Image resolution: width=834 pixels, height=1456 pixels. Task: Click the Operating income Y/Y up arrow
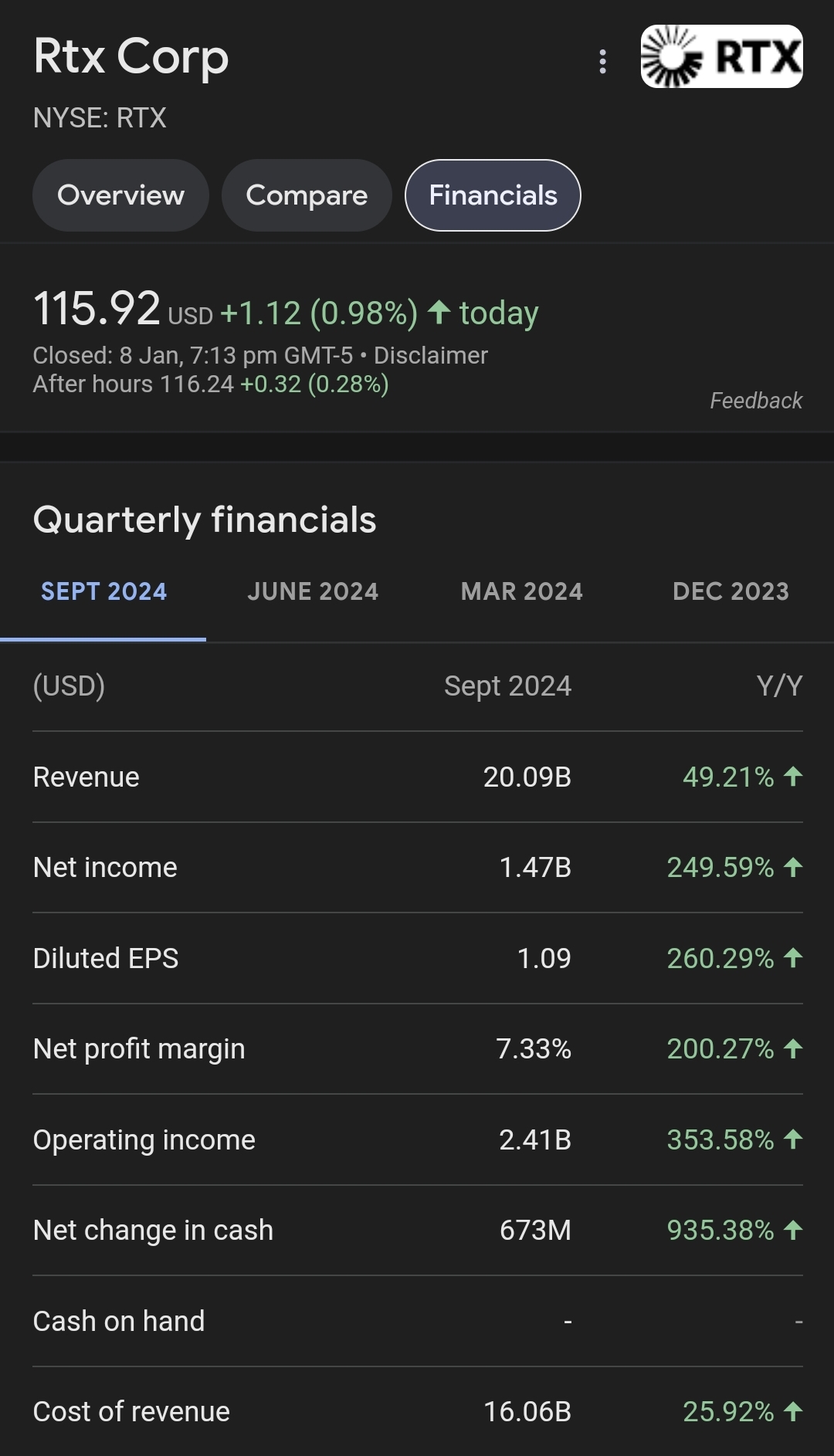pyautogui.click(x=793, y=1139)
